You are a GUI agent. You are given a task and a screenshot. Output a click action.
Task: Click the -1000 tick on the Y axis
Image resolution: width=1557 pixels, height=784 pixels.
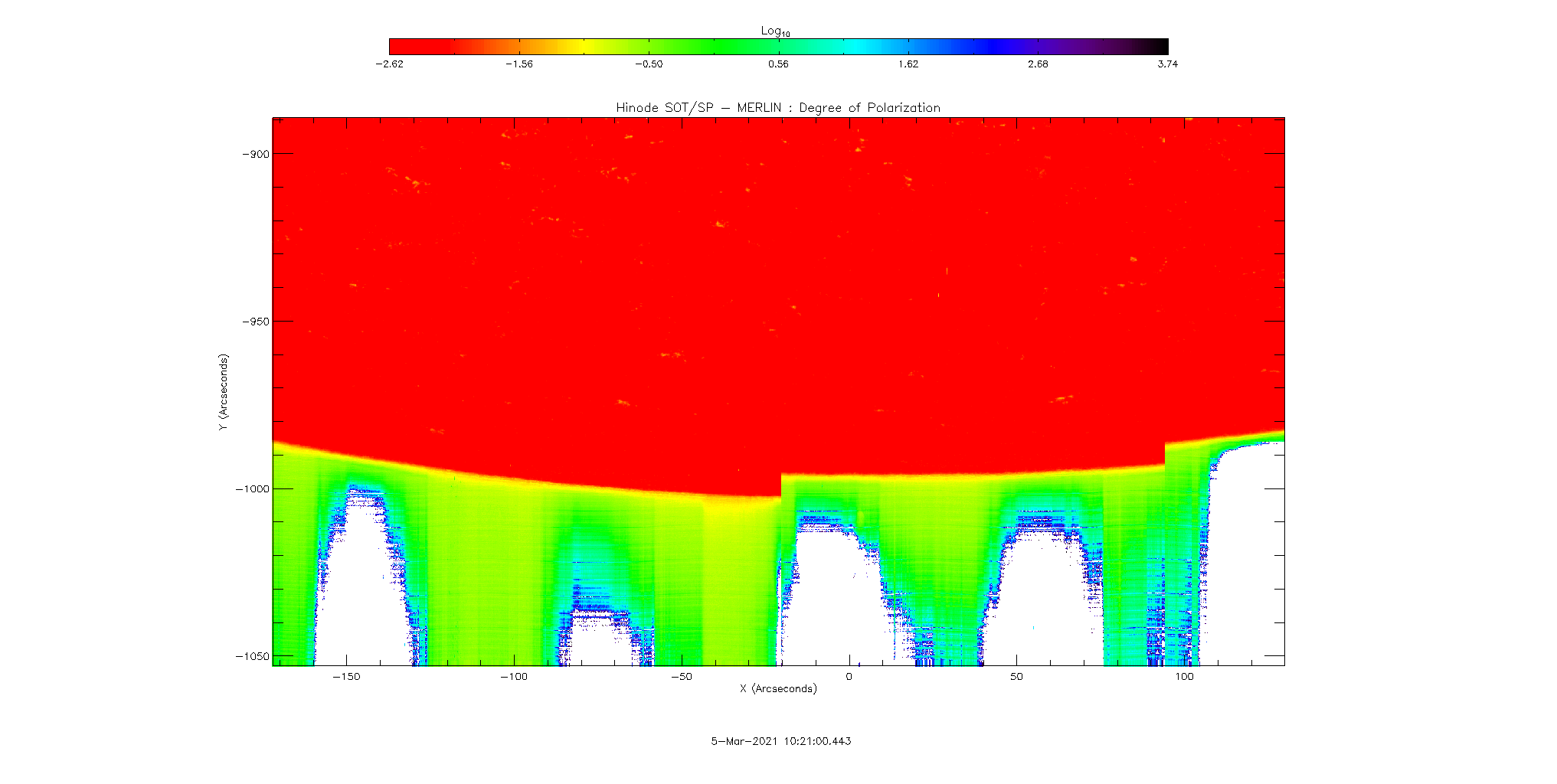tap(254, 489)
